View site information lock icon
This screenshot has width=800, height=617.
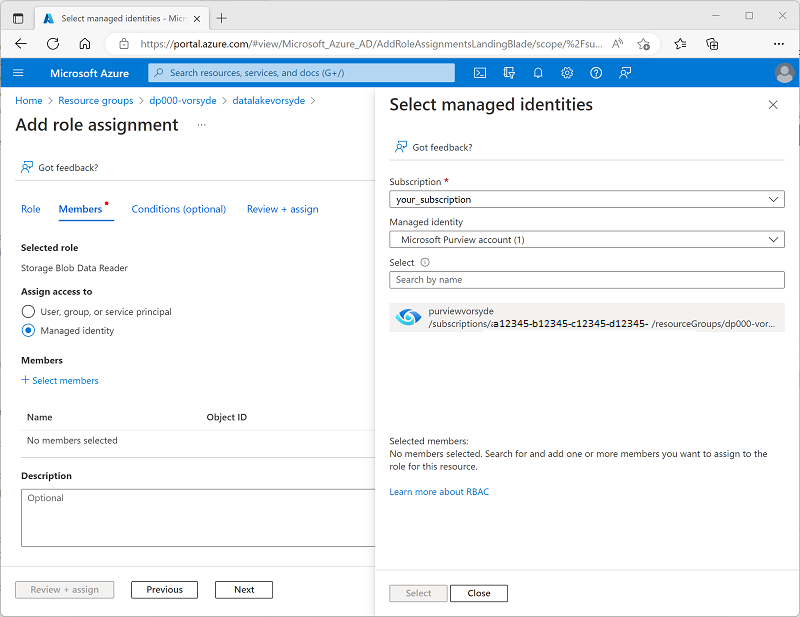pos(124,44)
